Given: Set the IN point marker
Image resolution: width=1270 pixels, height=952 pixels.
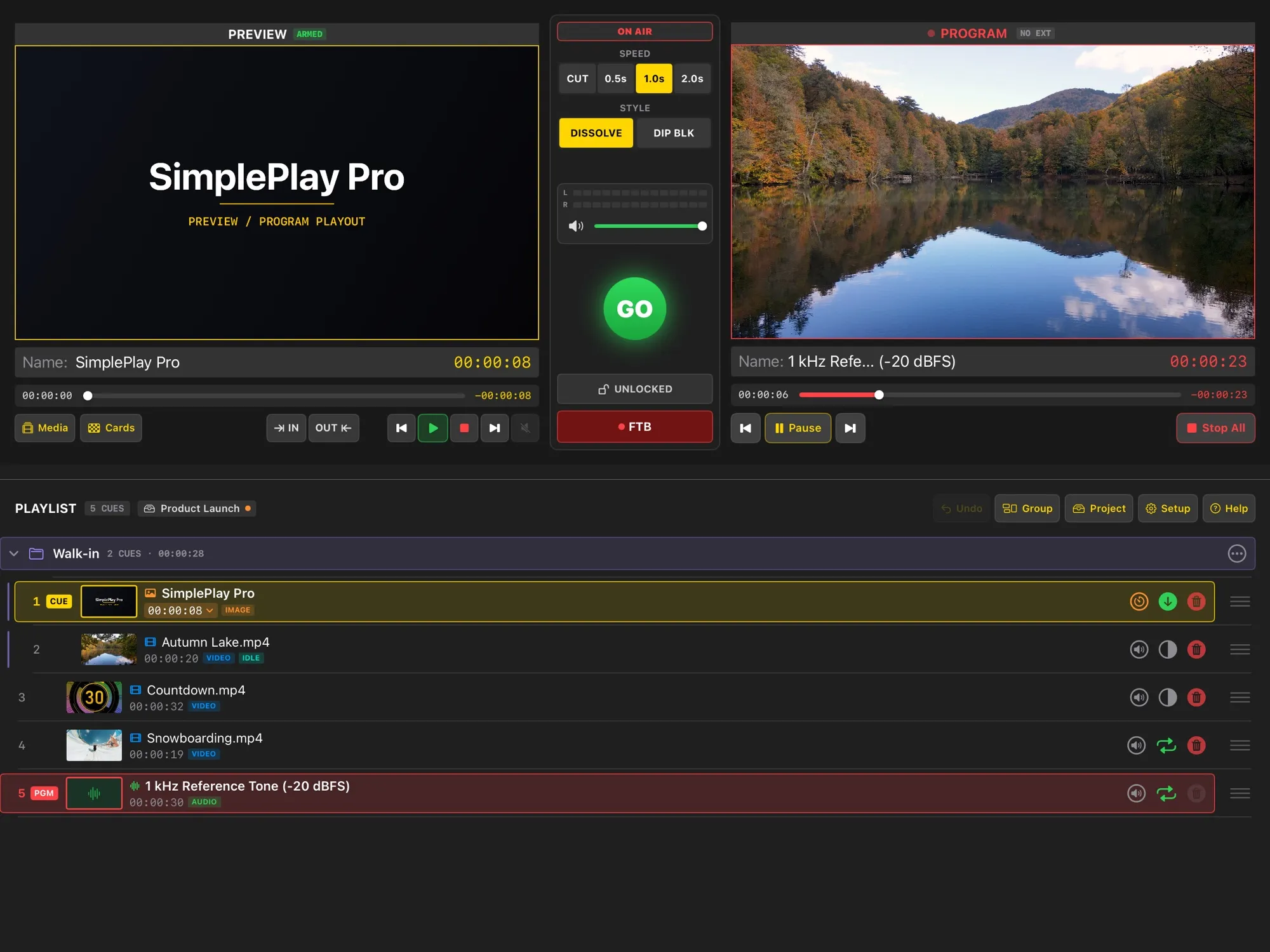Looking at the screenshot, I should [x=286, y=428].
